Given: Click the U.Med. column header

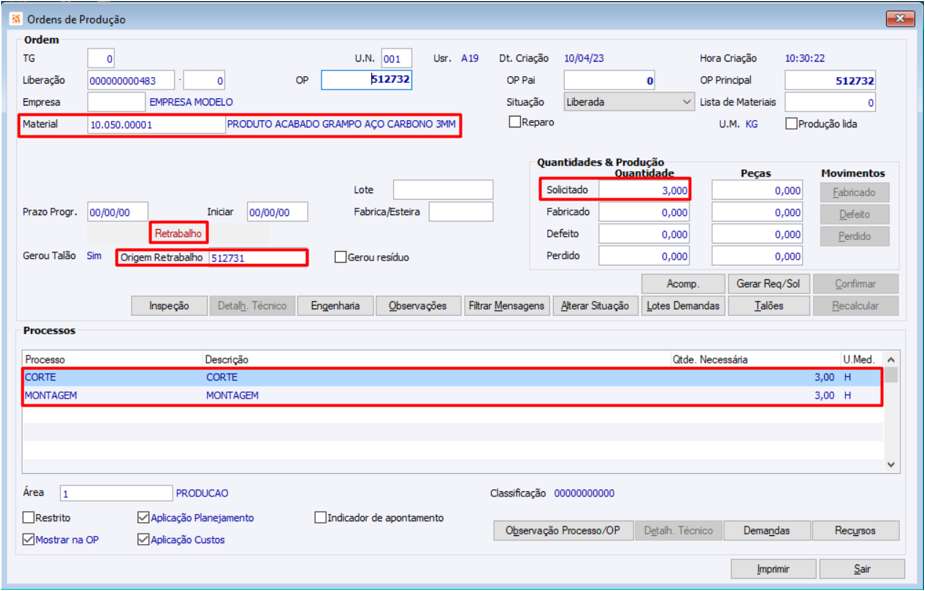Looking at the screenshot, I should pos(861,359).
